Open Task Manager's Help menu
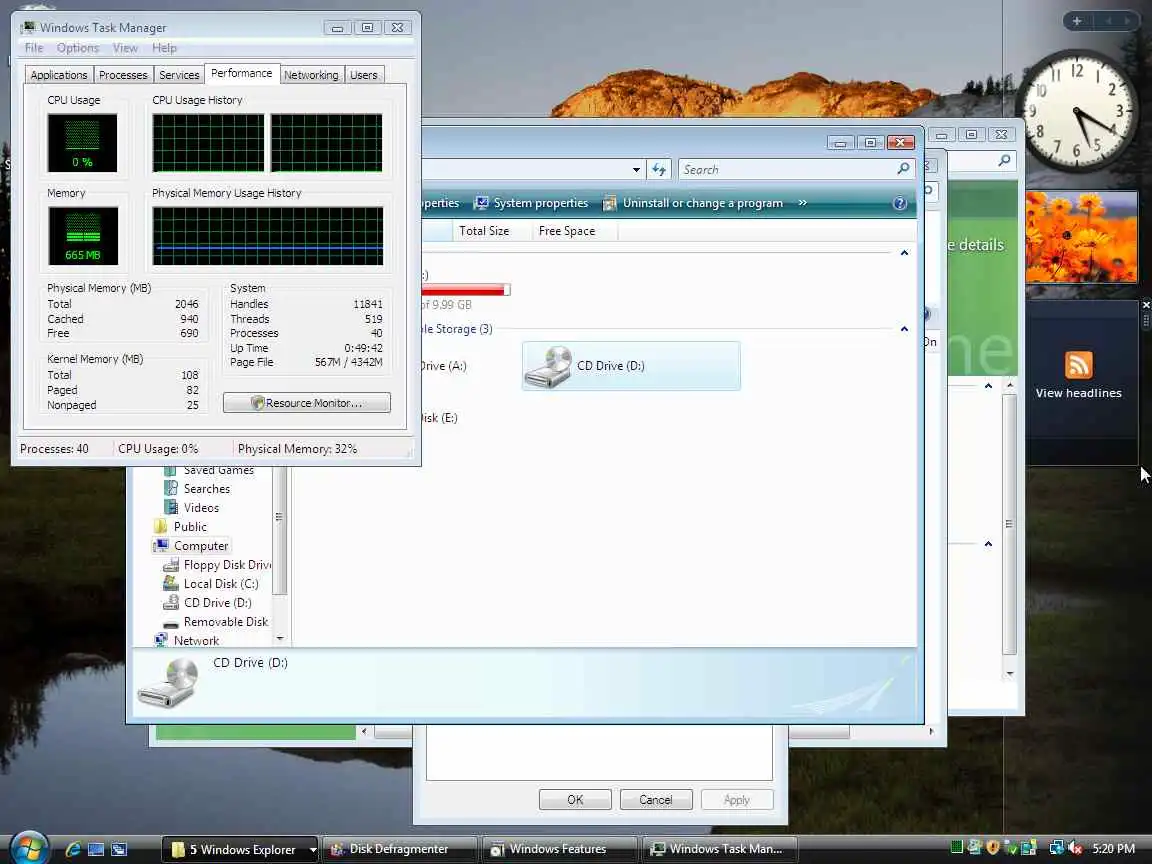This screenshot has height=864, width=1152. pos(165,48)
